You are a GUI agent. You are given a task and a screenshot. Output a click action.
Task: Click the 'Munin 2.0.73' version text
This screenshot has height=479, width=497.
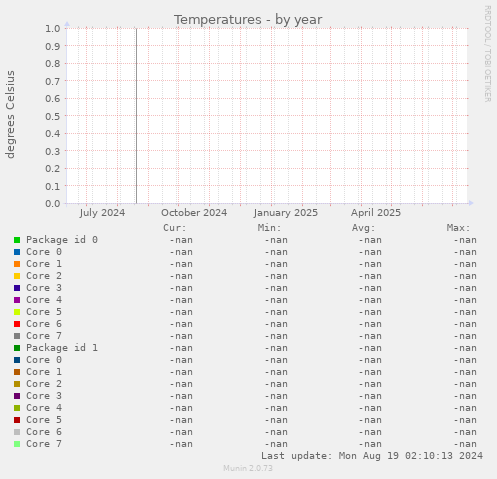[x=248, y=468]
